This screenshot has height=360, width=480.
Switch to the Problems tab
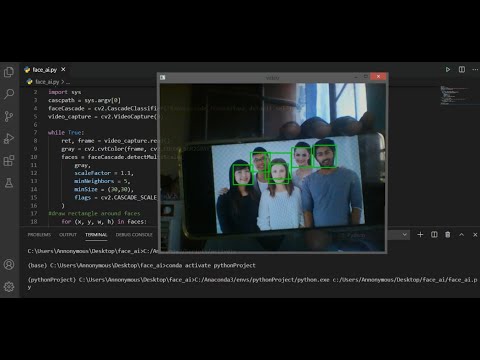coord(39,235)
